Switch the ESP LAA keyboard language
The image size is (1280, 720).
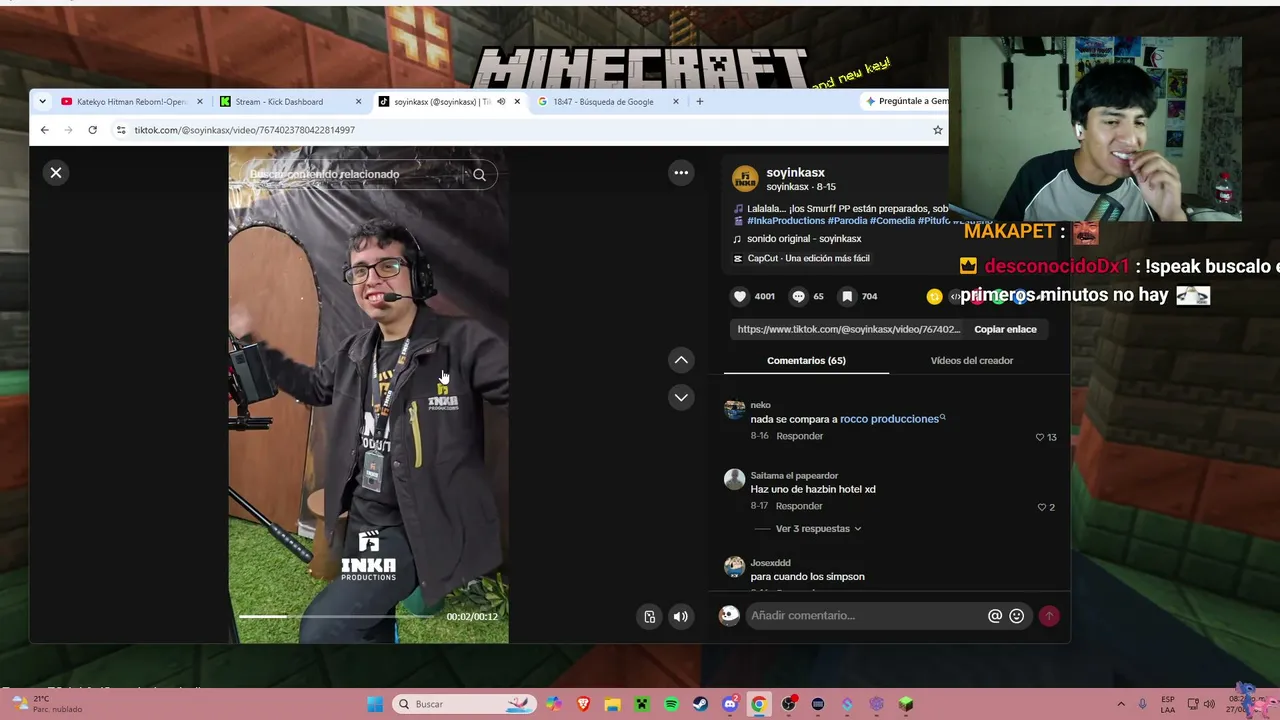(1168, 704)
